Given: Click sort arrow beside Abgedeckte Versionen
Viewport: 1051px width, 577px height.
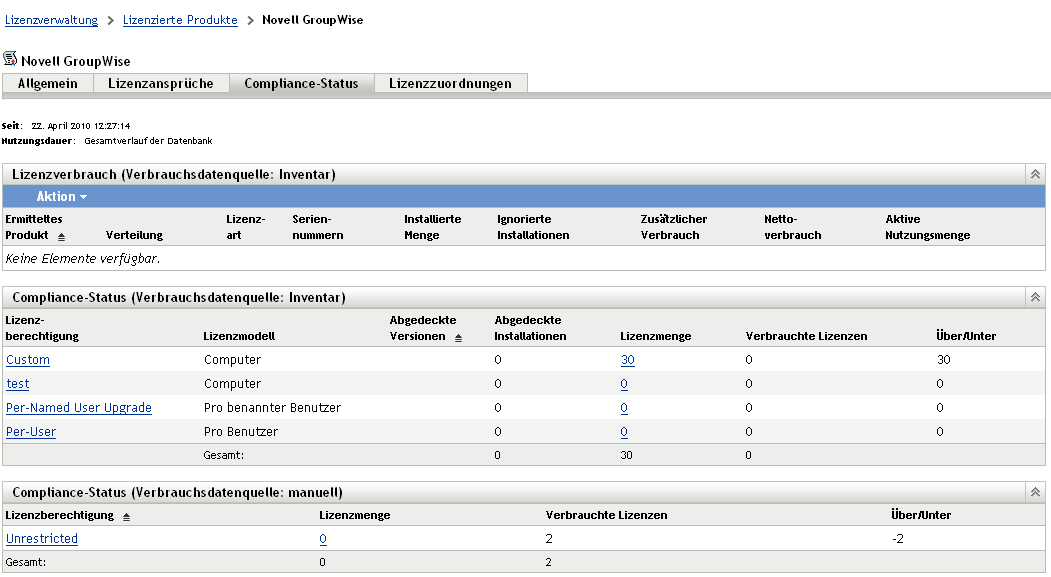Looking at the screenshot, I should click(459, 338).
